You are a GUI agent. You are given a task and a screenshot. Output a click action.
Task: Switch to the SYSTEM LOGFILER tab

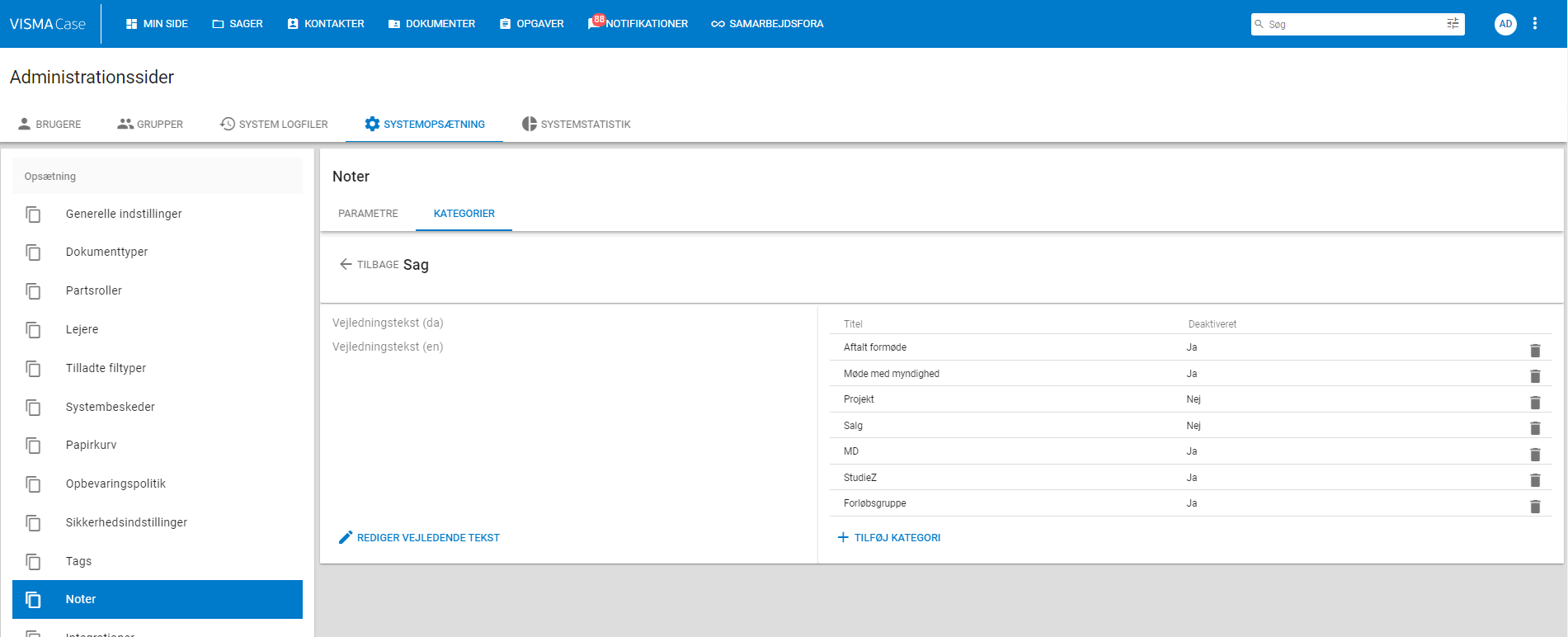pos(274,124)
